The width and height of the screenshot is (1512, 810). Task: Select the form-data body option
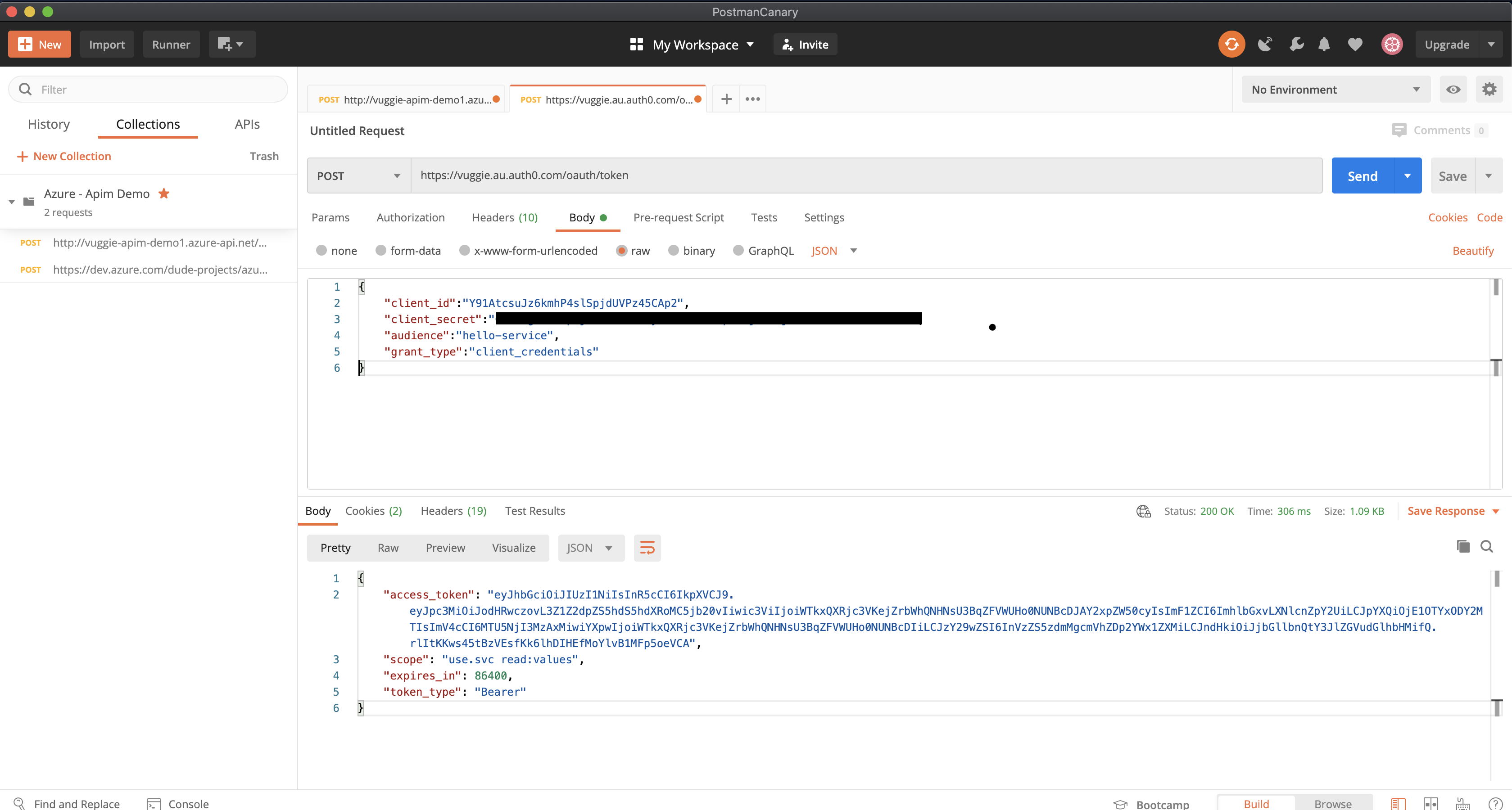pos(381,251)
